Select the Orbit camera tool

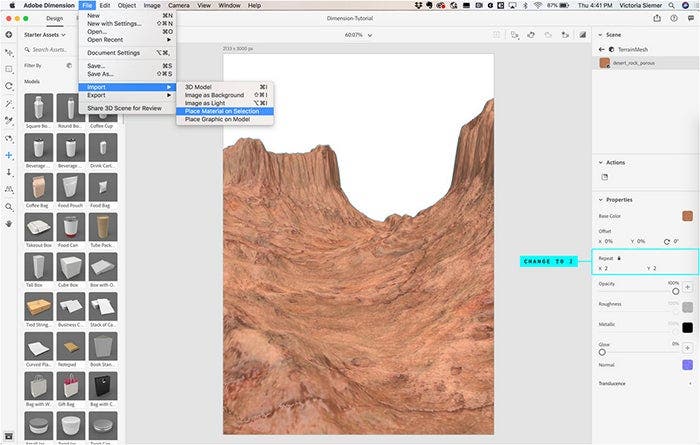pos(9,138)
